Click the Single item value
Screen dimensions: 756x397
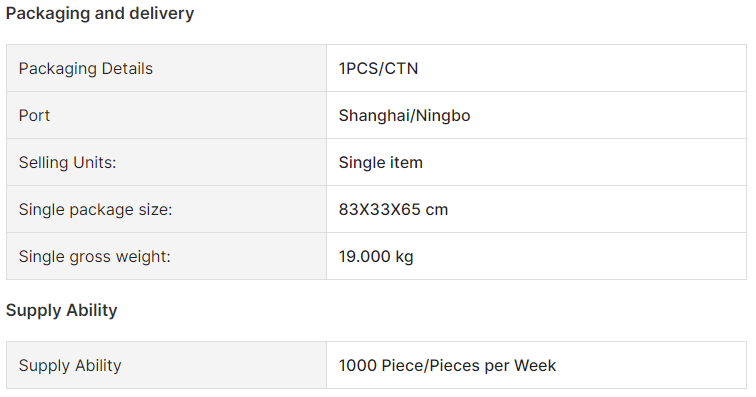pos(381,163)
